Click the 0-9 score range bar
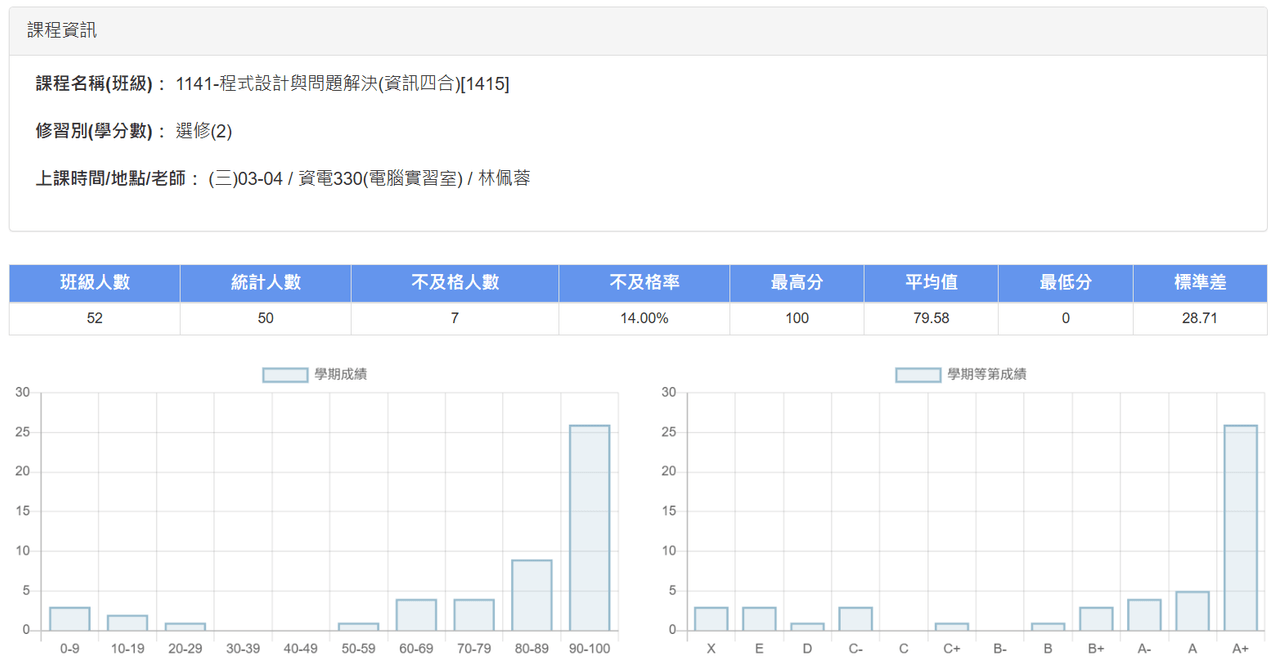1279x661 pixels. tap(70, 619)
